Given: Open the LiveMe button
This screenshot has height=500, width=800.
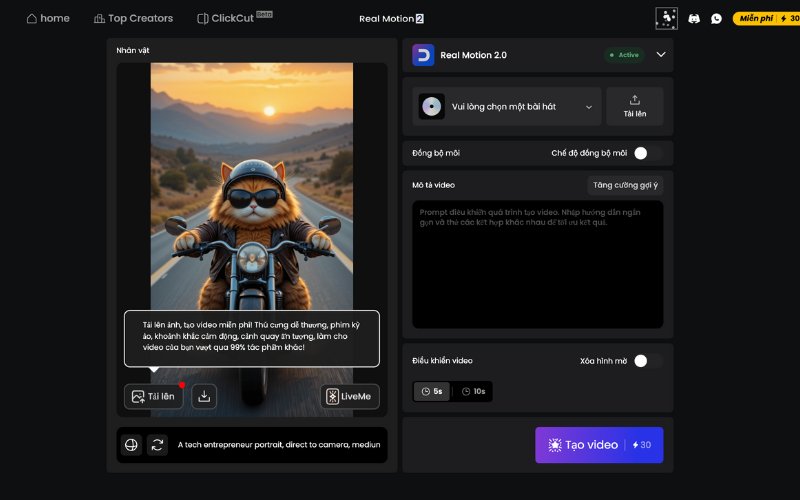Looking at the screenshot, I should pos(350,396).
